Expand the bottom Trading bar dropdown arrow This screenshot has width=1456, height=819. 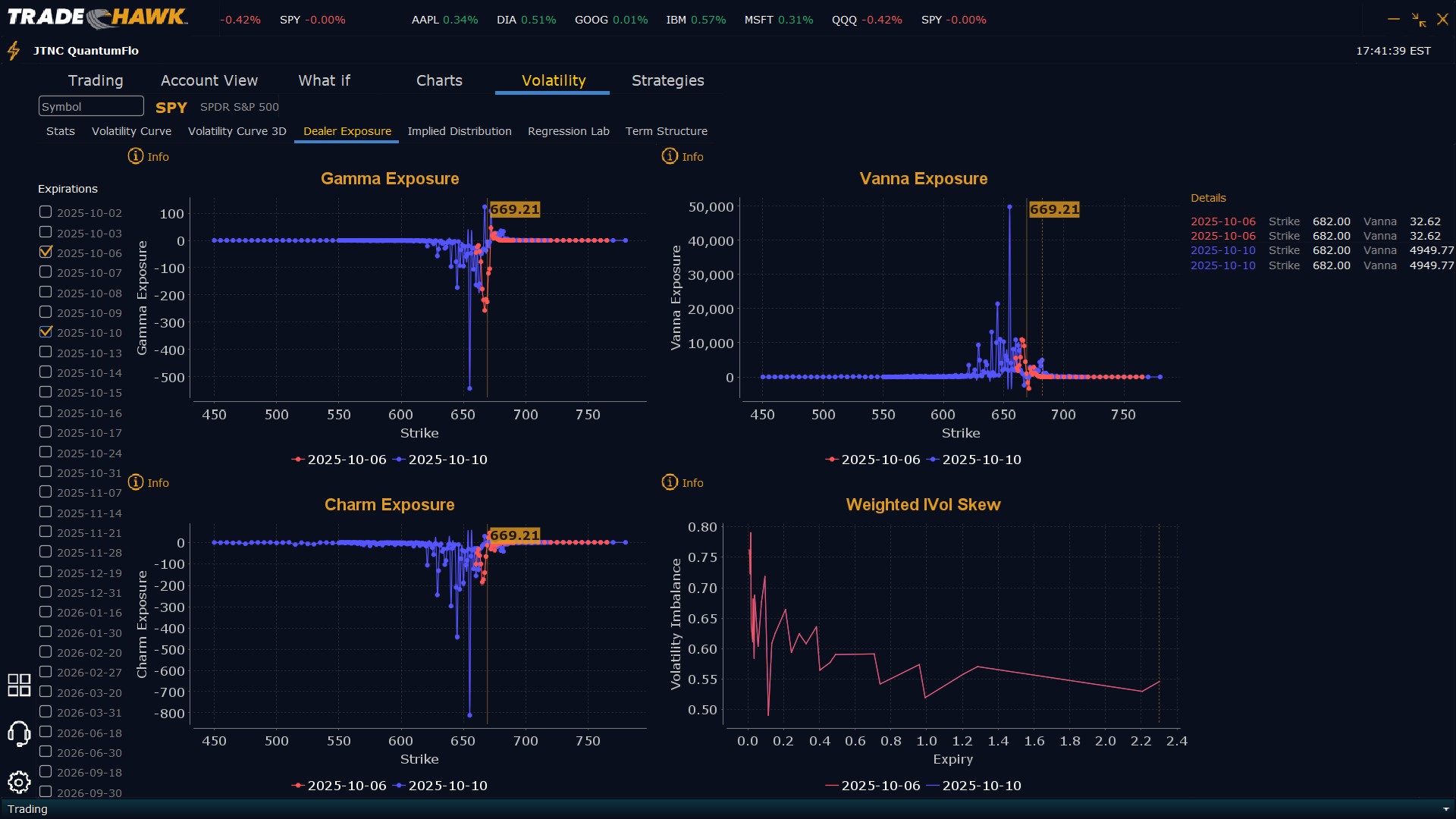point(1445,809)
